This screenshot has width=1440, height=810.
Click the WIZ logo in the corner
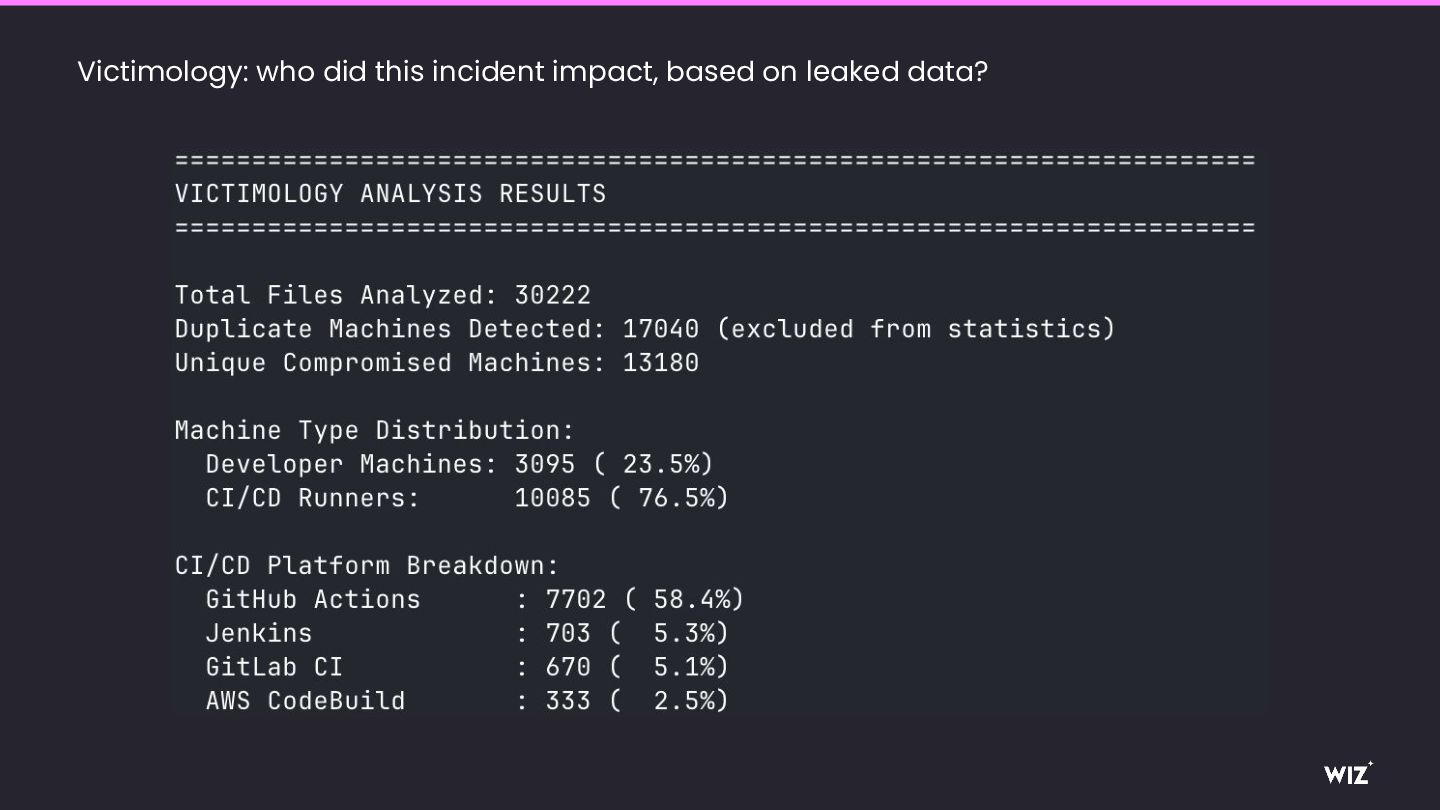click(1348, 773)
